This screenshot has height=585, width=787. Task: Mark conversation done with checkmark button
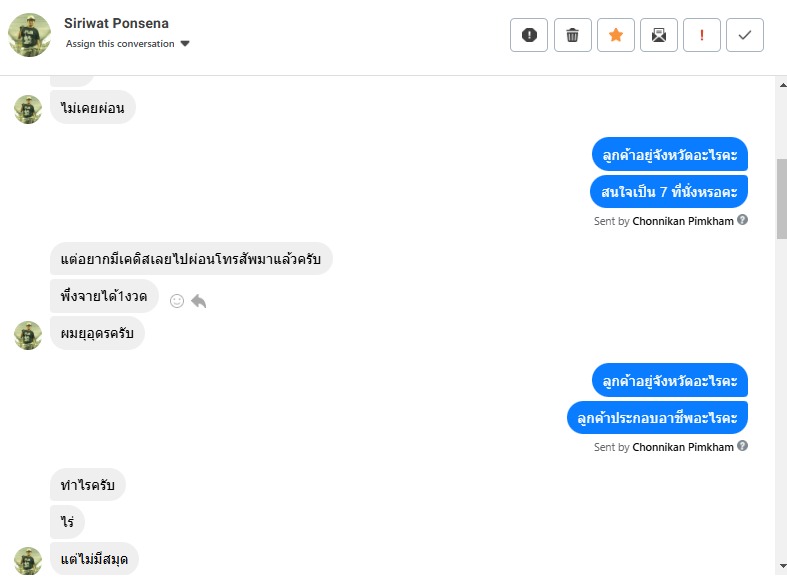coord(745,35)
